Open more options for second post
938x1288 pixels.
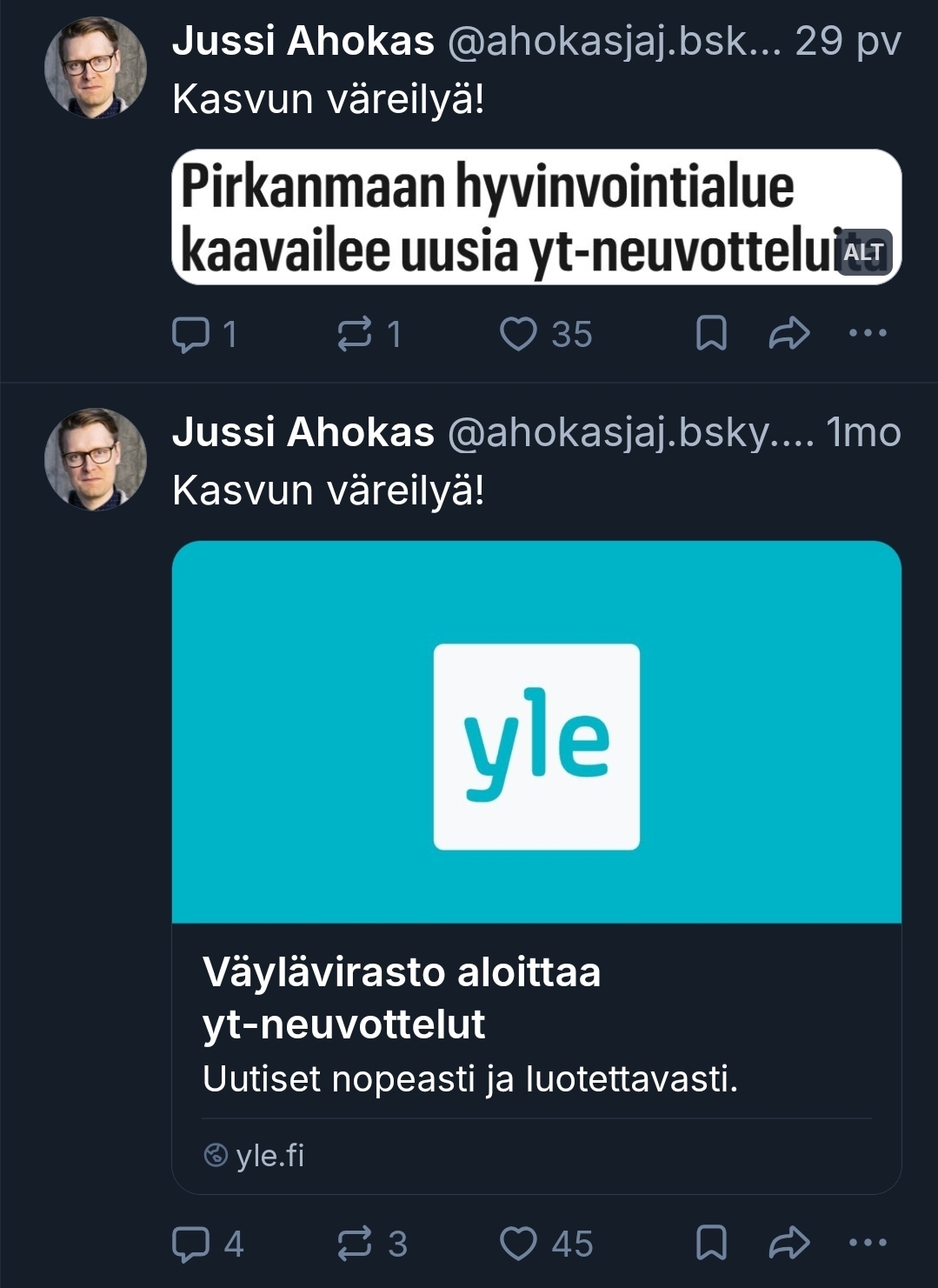[x=867, y=1244]
